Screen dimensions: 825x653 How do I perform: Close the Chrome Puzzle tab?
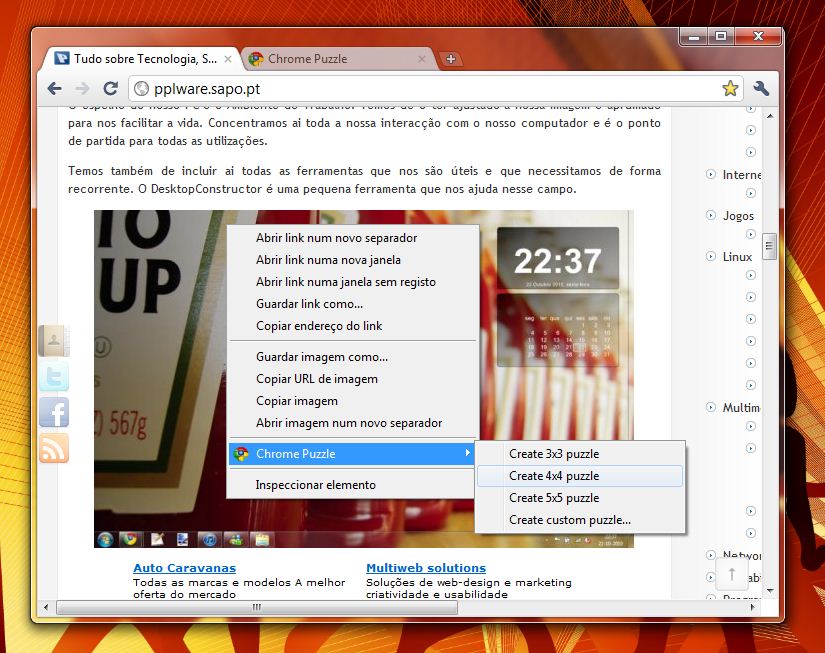click(421, 59)
